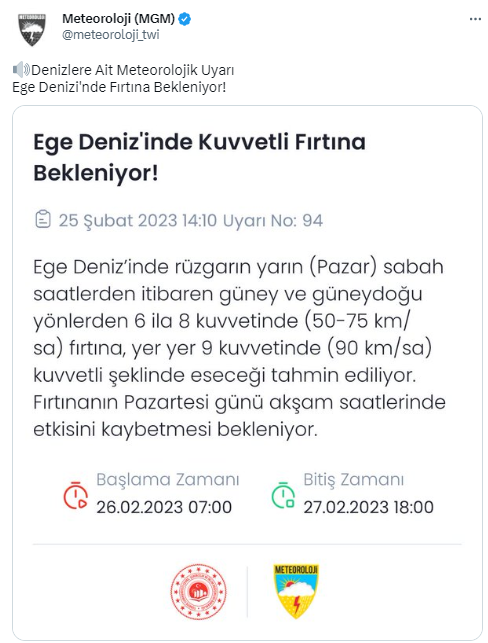488x643 pixels.
Task: Open the MGM profile avatar
Action: [x=32, y=30]
